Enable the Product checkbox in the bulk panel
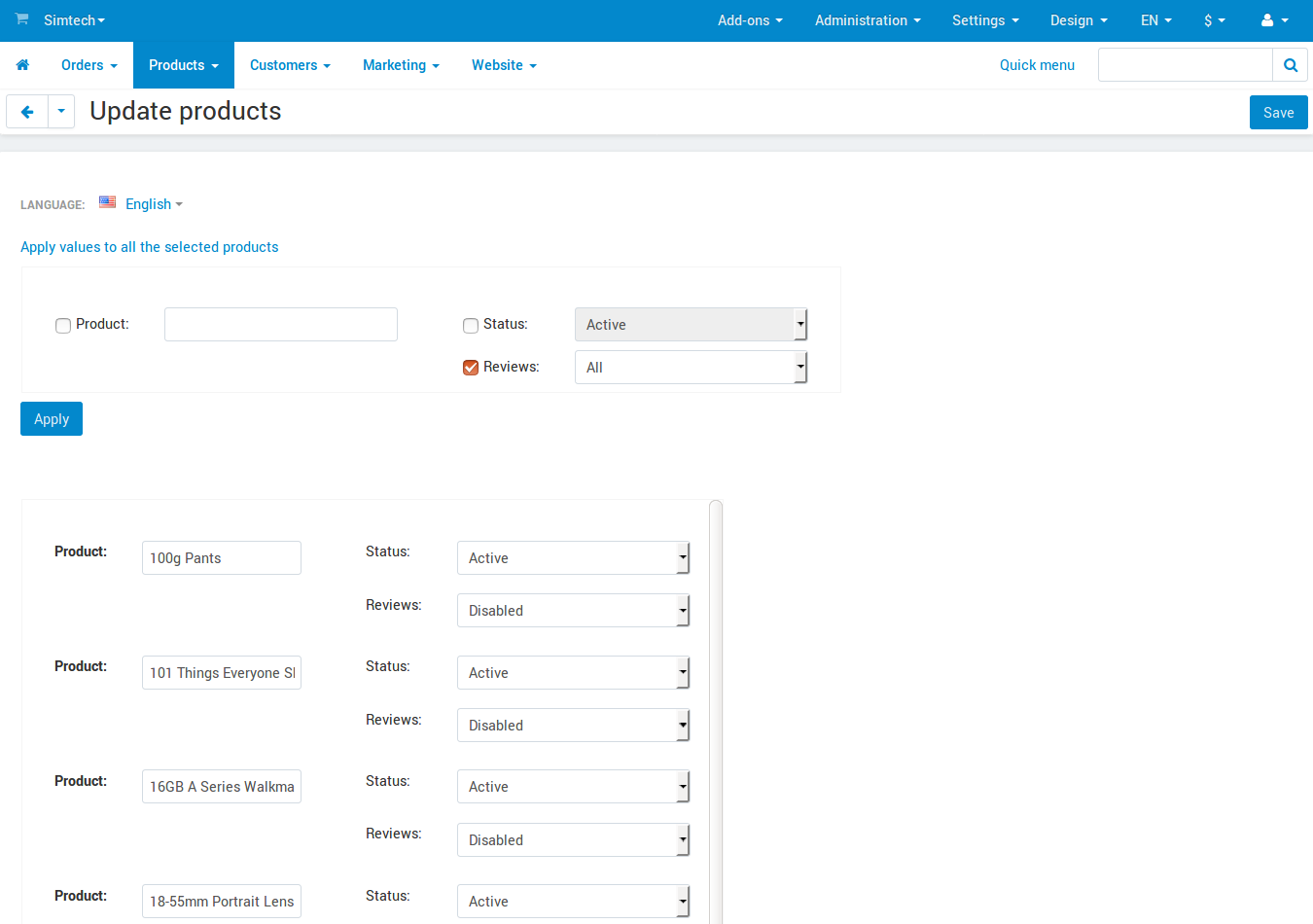1313x924 pixels. [63, 326]
